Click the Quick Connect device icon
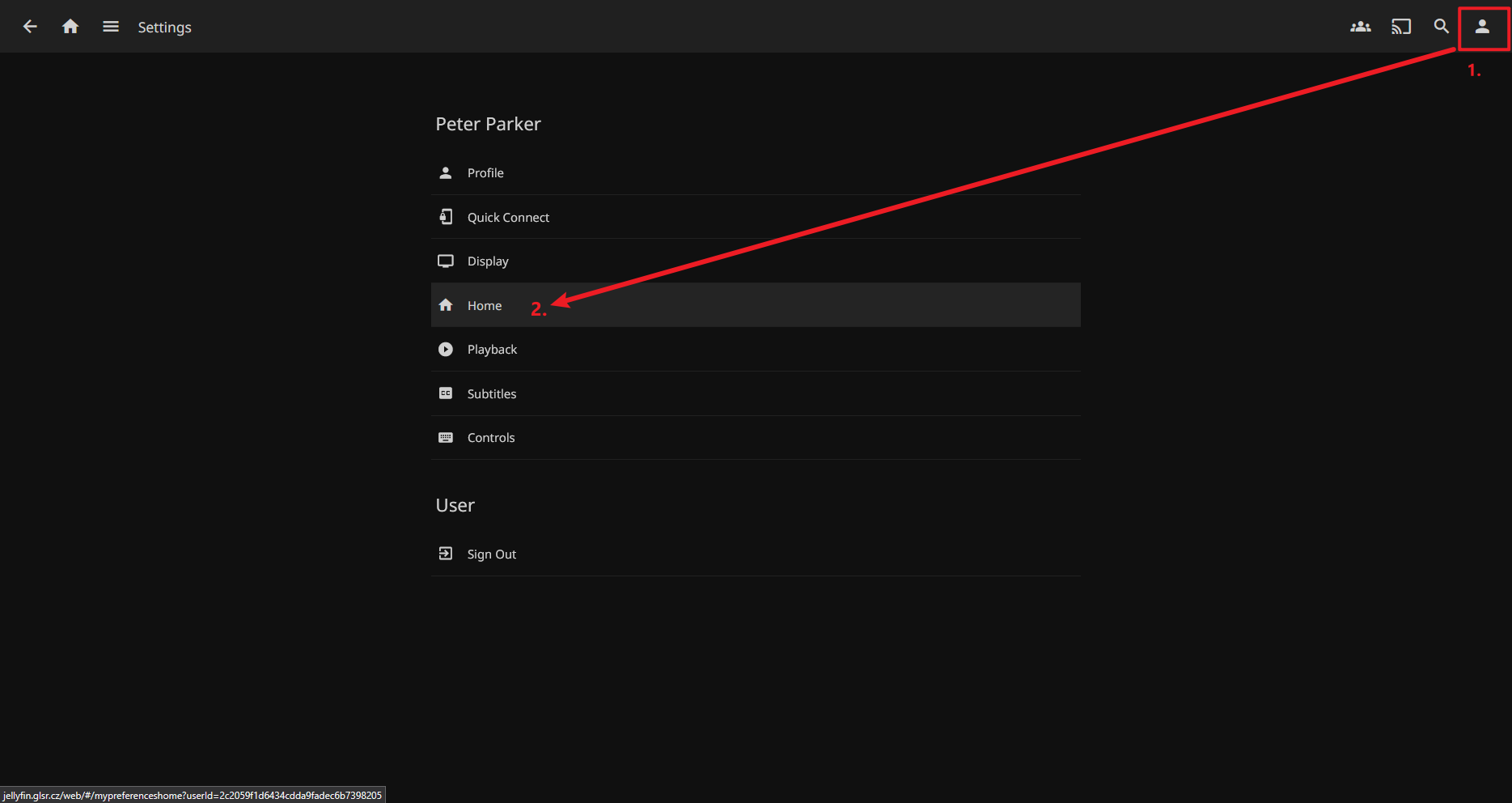Viewport: 1512px width, 803px height. 446,217
